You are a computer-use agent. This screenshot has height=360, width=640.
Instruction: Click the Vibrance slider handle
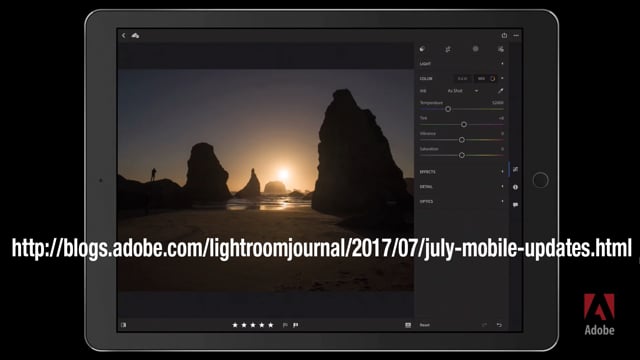pos(462,140)
